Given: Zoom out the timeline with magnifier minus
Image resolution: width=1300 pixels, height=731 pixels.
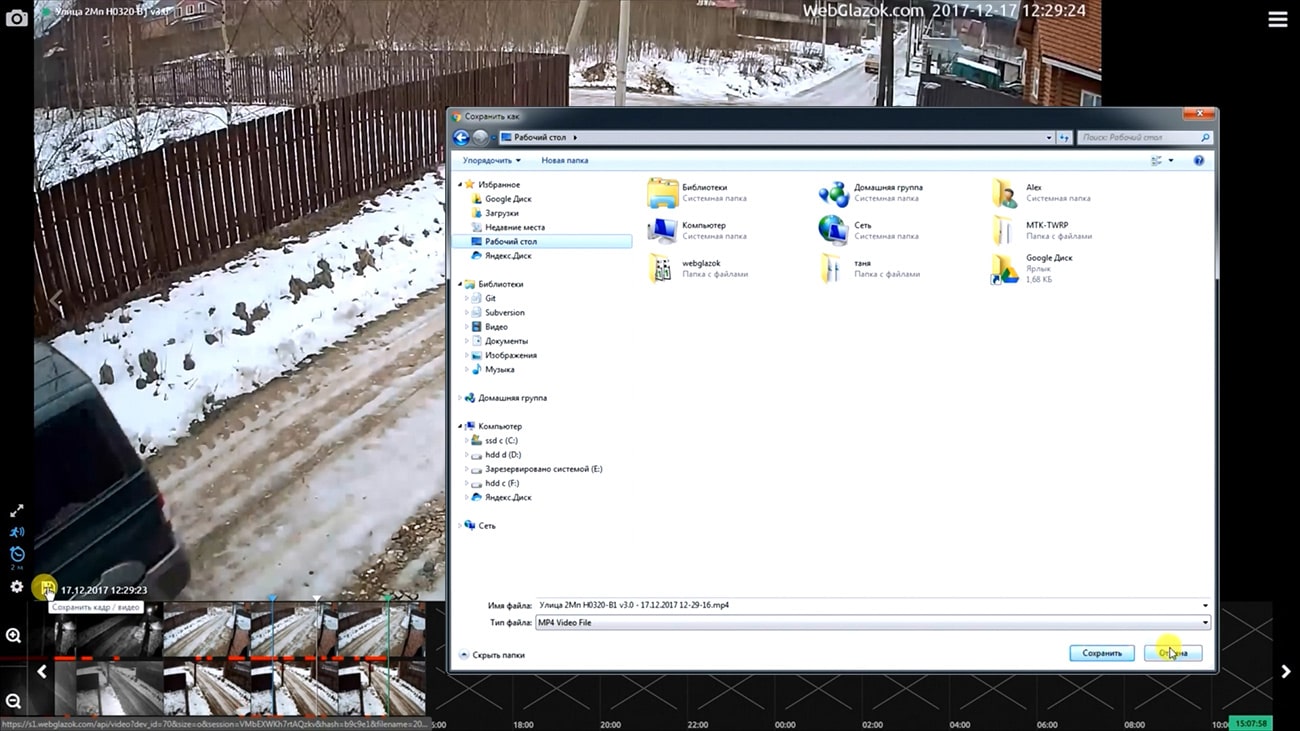Looking at the screenshot, I should (x=13, y=702).
